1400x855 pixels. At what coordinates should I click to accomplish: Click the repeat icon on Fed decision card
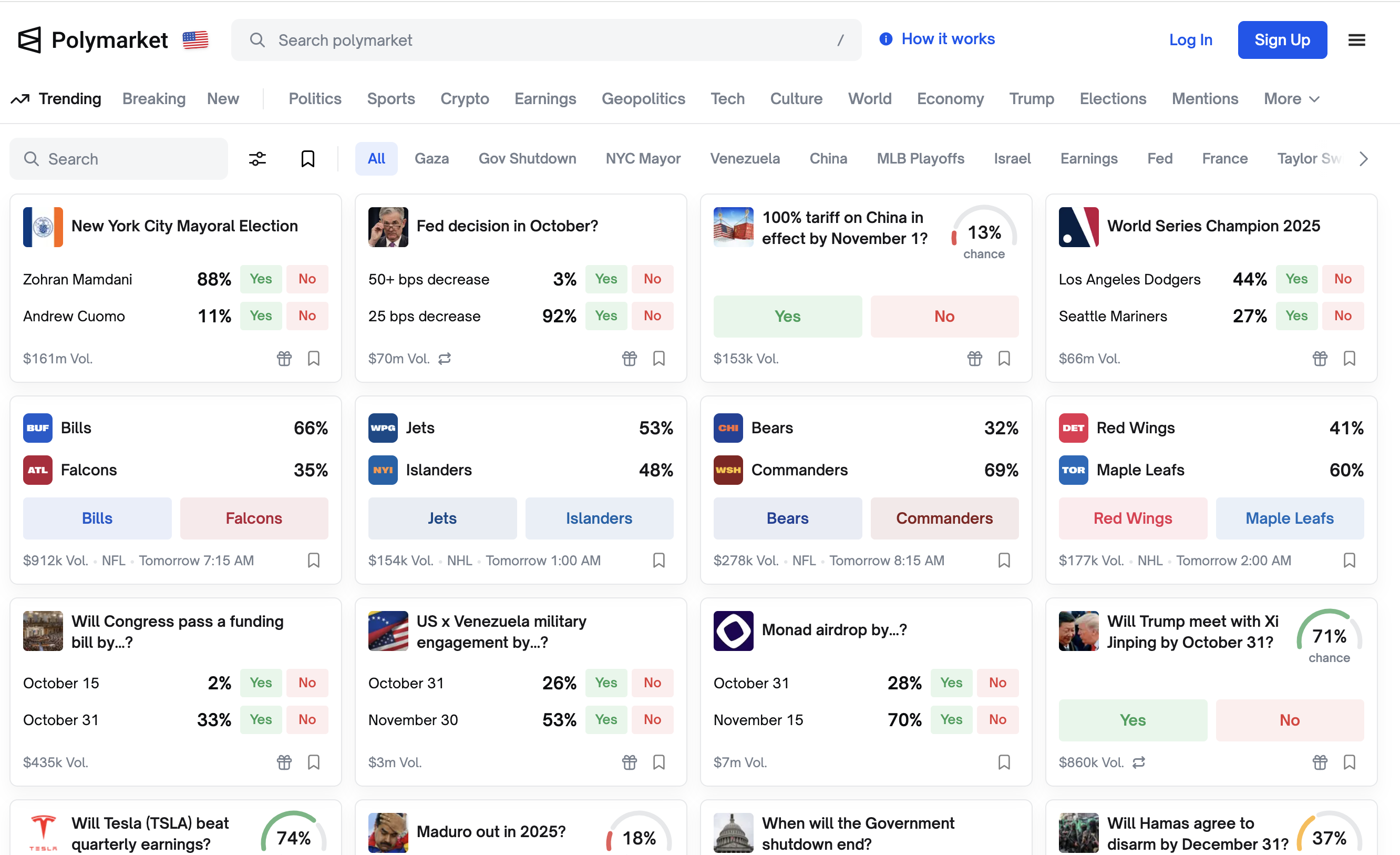444,359
